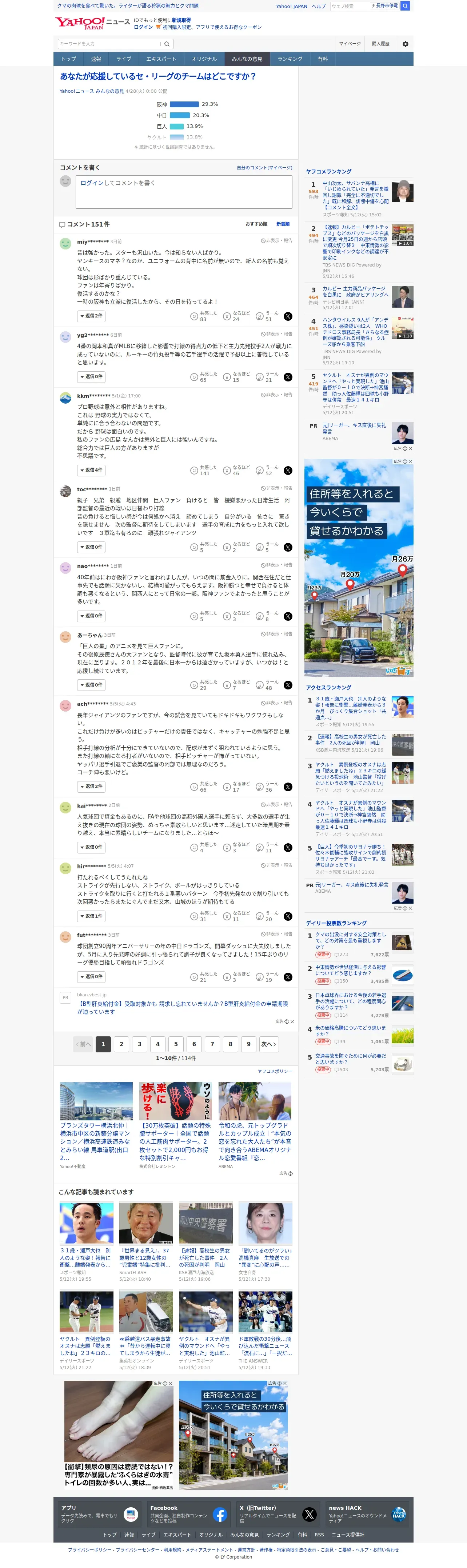467x1568 pixels.
Task: Click the keyword search magnifier icon
Action: pos(167,44)
